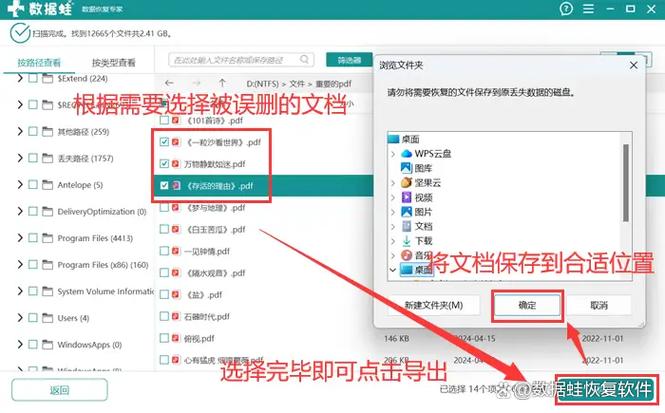This screenshot has height=413, width=665.
Task: Click 确定 to confirm folder
Action: click(x=527, y=305)
